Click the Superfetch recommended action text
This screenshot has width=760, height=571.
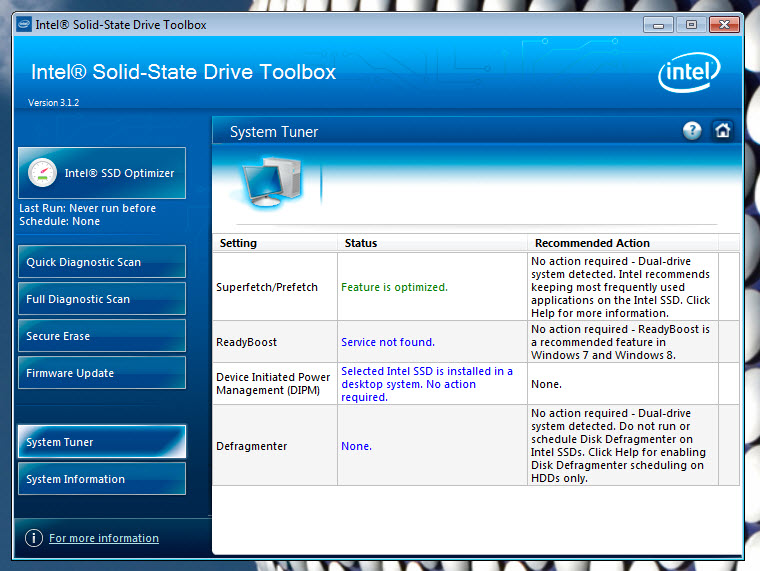(x=620, y=287)
